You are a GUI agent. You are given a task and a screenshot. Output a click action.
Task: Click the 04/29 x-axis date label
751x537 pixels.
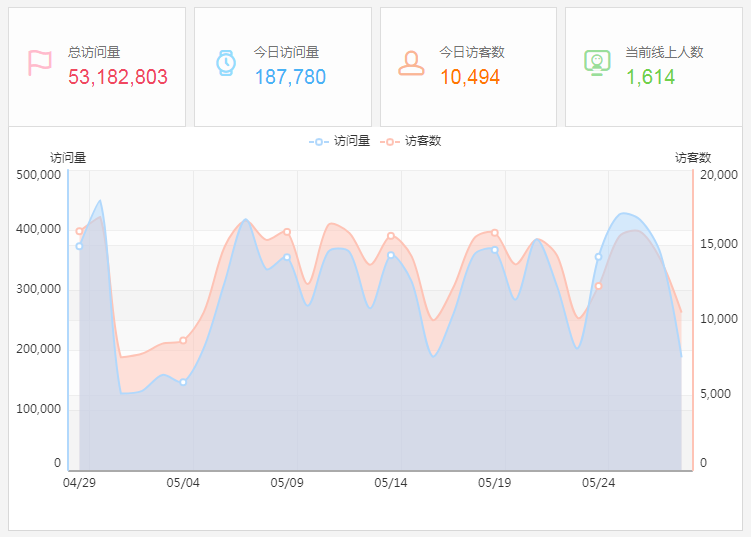[79, 482]
